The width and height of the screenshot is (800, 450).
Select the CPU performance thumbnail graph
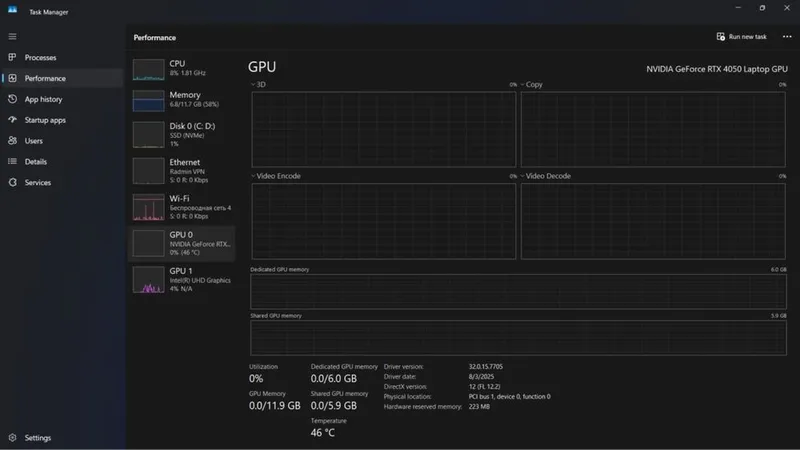click(x=148, y=70)
